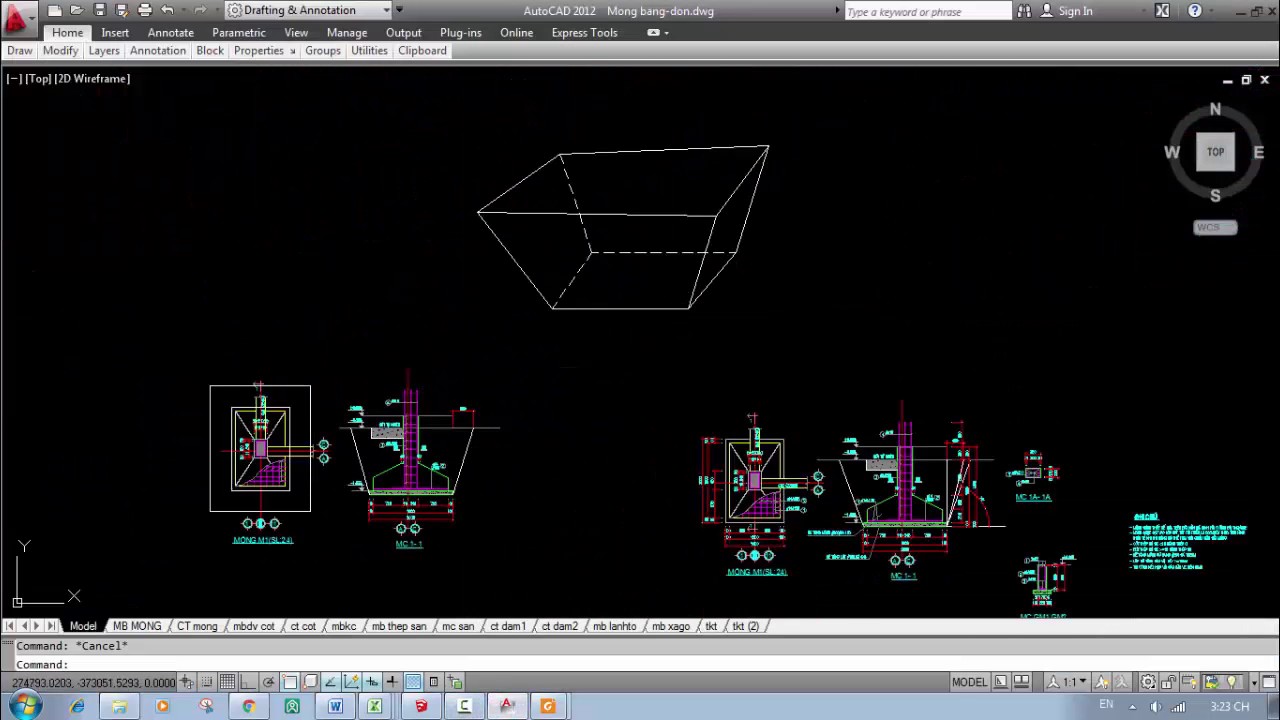Click the Workspace Switching gear icon
1280x720 pixels.
[1148, 682]
